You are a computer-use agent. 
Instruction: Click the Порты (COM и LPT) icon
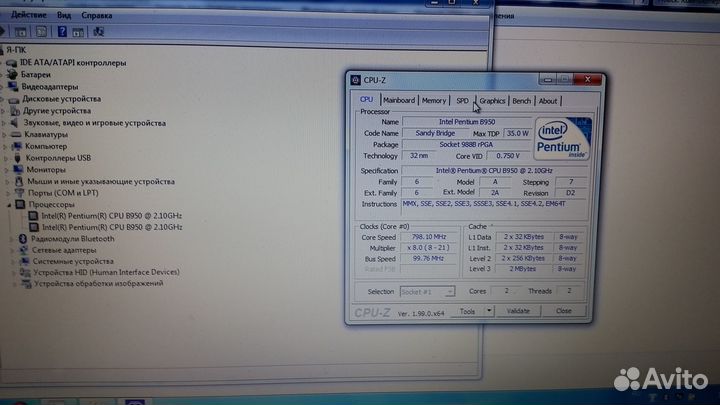(x=20, y=193)
